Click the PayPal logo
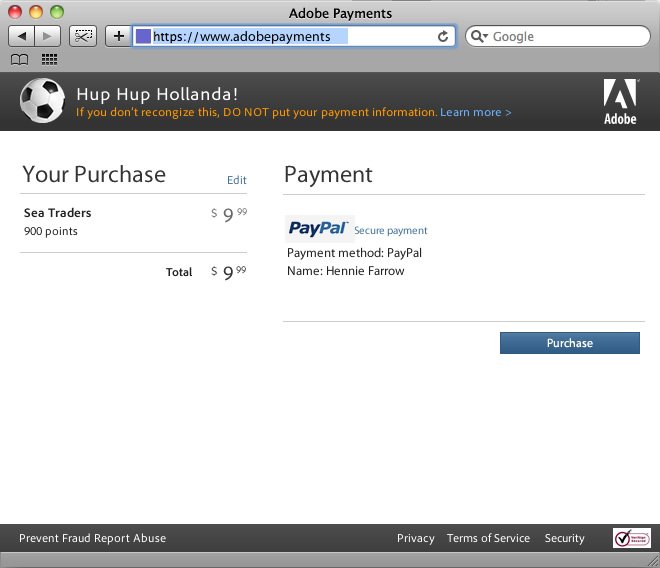The width and height of the screenshot is (660, 568). (319, 229)
